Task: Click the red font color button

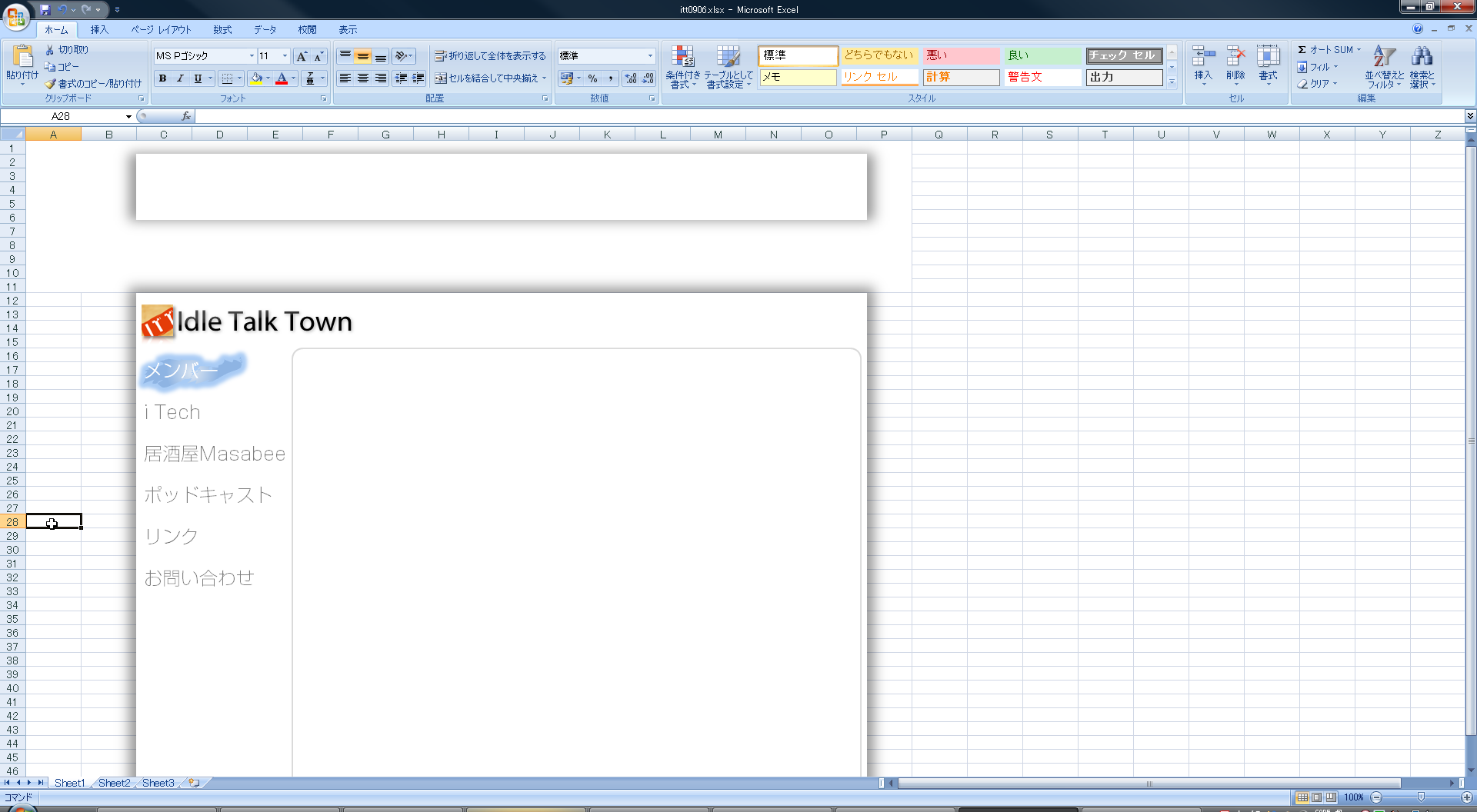Action: click(282, 78)
